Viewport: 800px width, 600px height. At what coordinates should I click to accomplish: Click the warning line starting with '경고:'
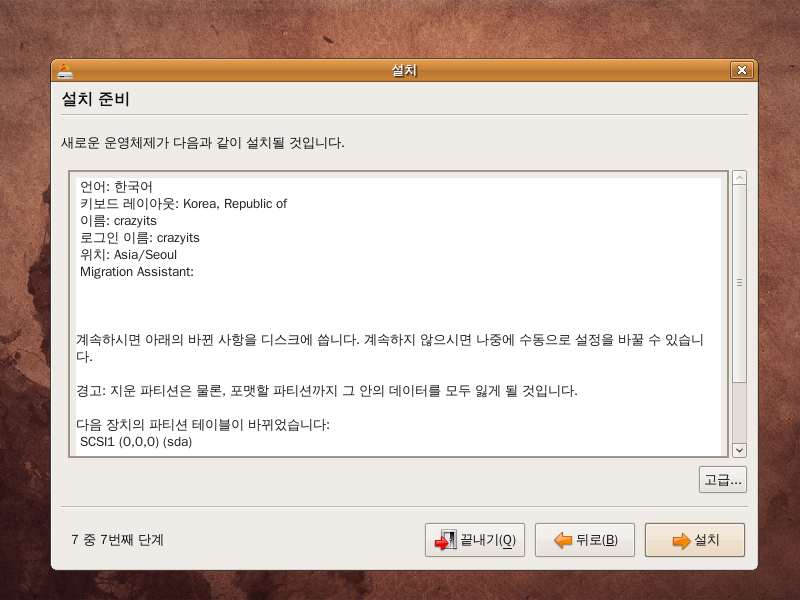(327, 391)
